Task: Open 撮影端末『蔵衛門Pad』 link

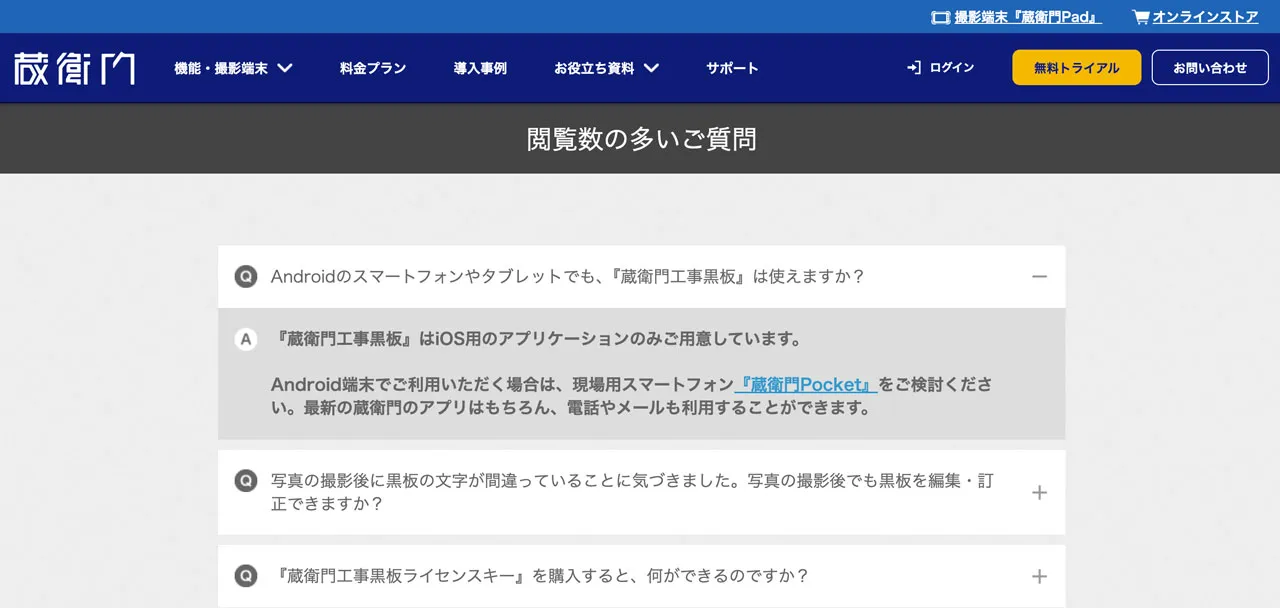Action: (1028, 17)
